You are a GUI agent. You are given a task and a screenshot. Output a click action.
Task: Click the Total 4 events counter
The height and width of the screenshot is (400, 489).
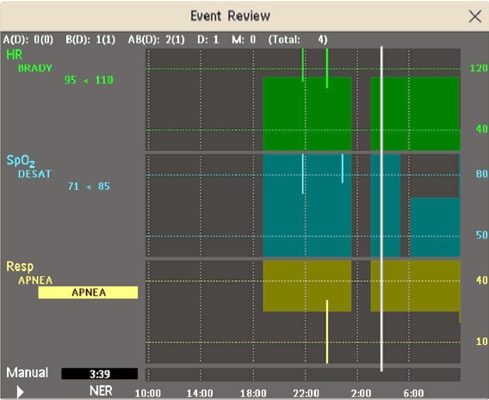coord(298,40)
